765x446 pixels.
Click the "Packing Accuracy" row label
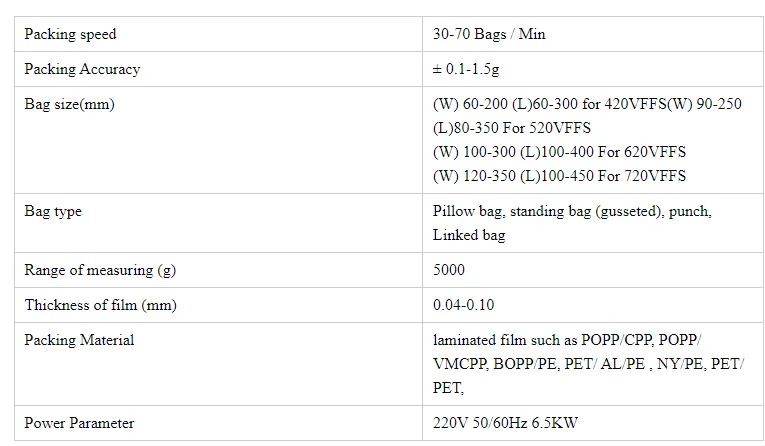(82, 70)
